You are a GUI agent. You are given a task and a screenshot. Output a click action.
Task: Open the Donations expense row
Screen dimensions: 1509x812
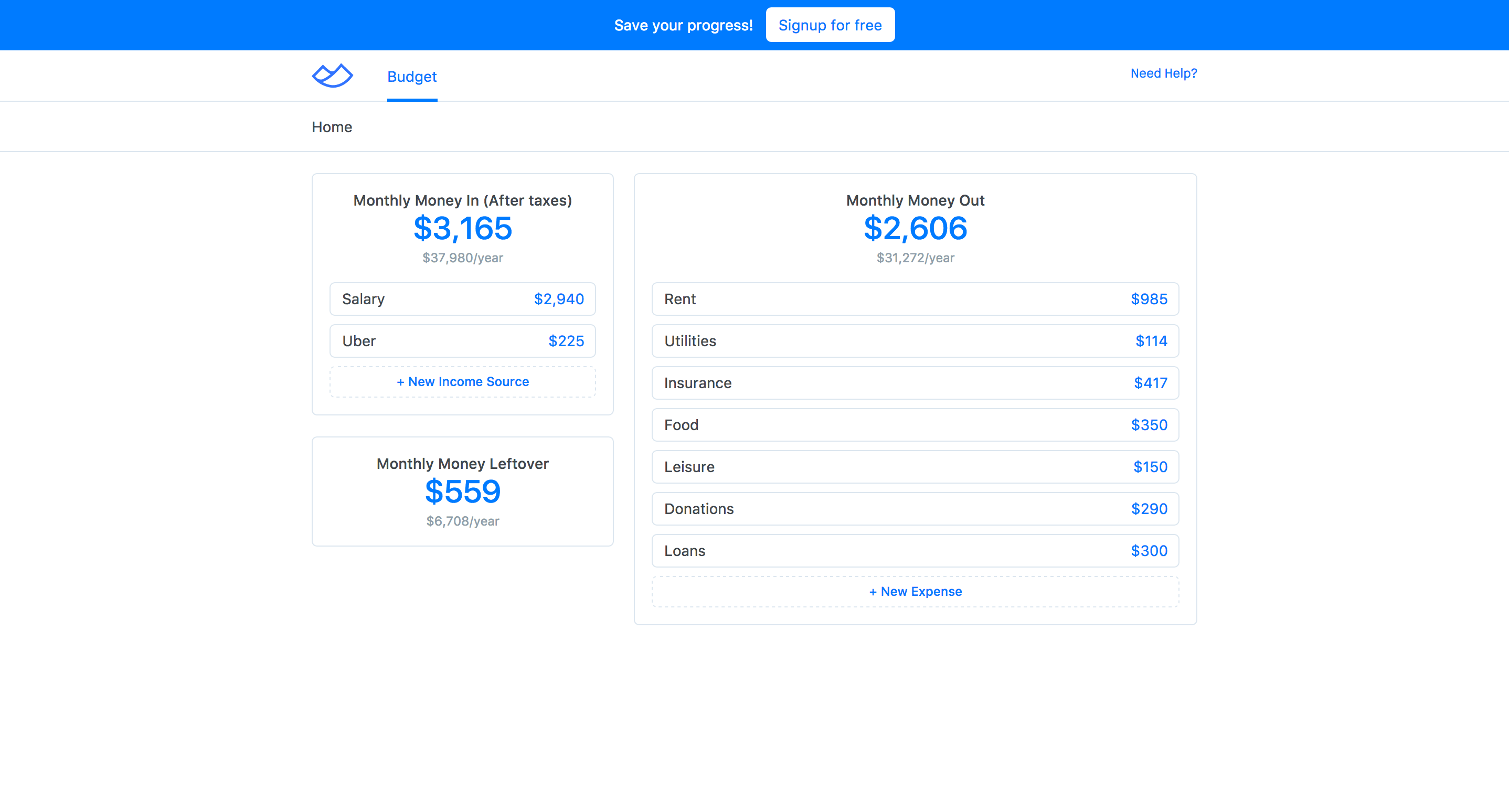(915, 509)
